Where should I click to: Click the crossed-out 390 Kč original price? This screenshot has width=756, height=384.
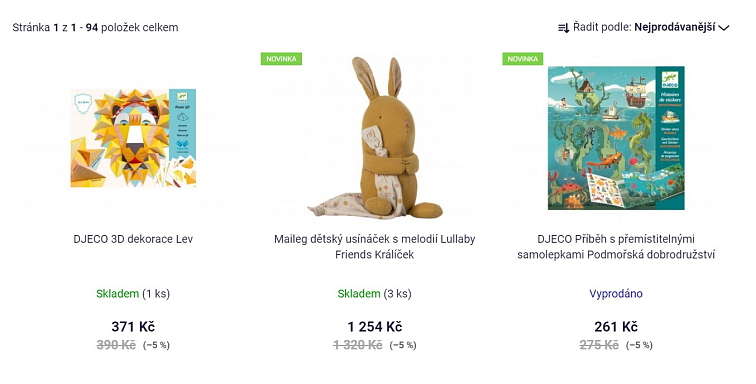pyautogui.click(x=116, y=345)
